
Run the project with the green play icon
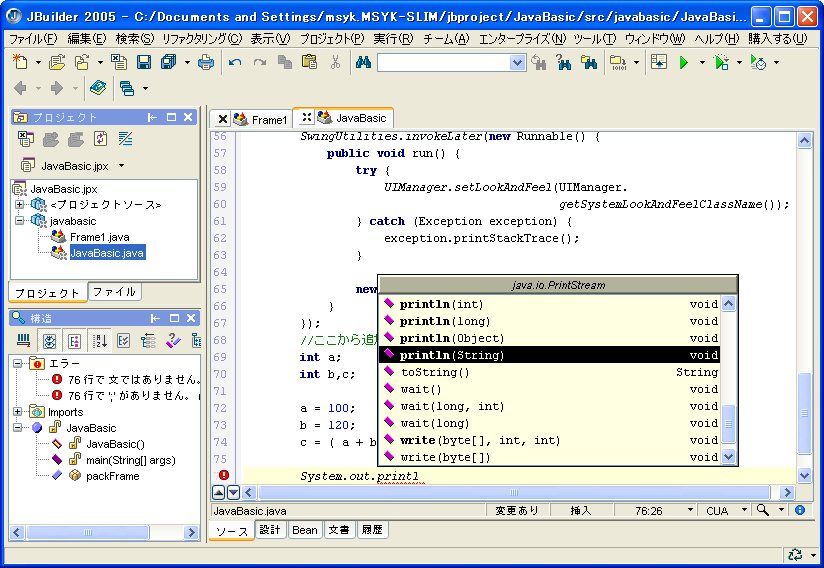coord(684,62)
